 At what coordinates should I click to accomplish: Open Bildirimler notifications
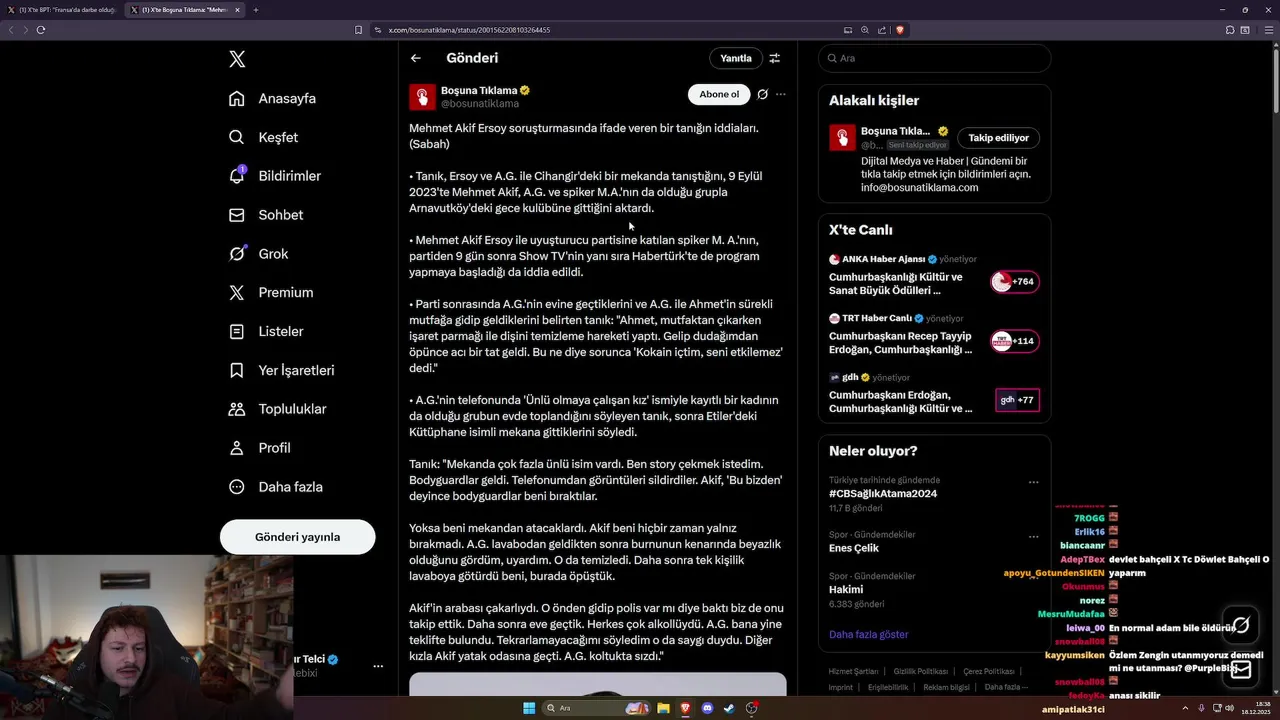tap(275, 176)
